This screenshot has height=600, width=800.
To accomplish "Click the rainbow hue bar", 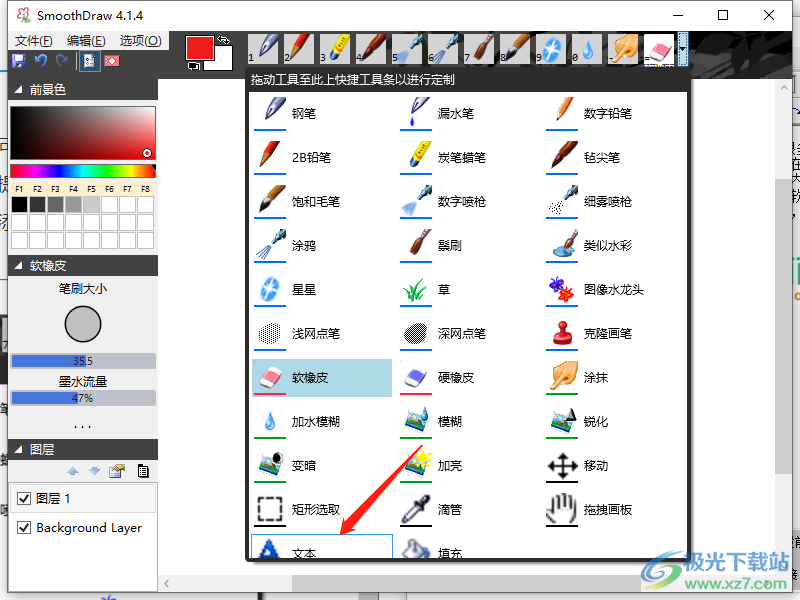I will point(83,171).
